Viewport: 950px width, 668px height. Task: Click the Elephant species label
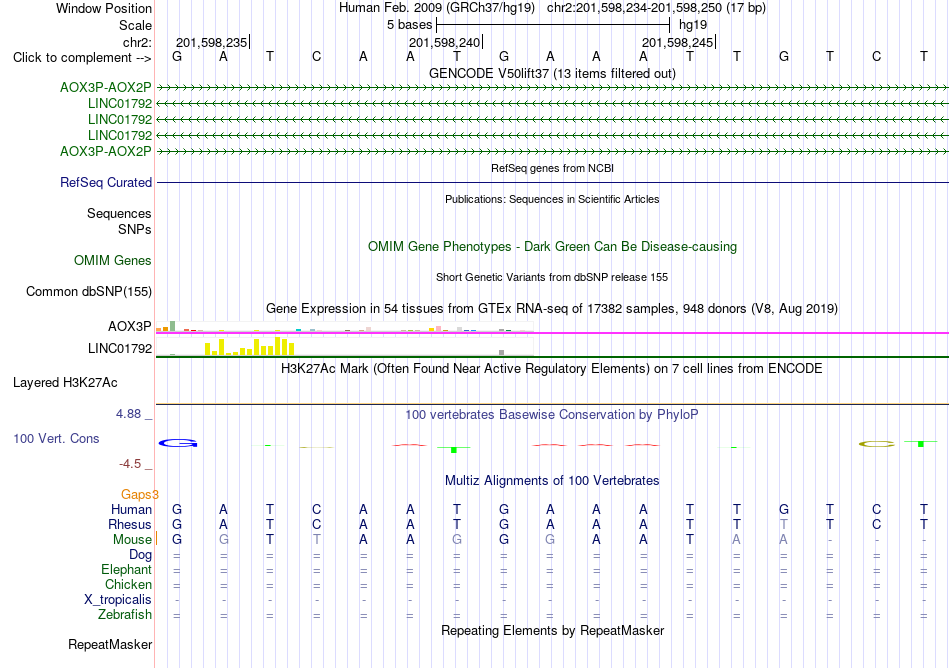click(x=126, y=570)
